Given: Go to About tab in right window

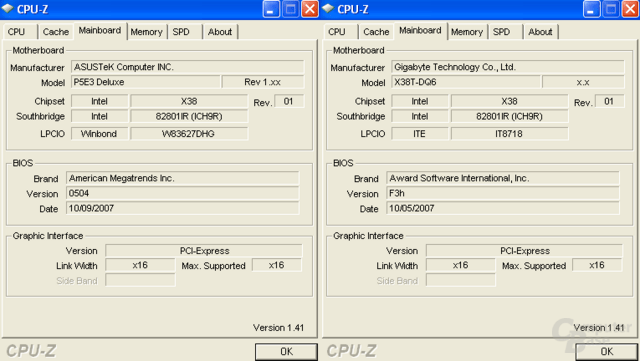Looking at the screenshot, I should tap(540, 32).
